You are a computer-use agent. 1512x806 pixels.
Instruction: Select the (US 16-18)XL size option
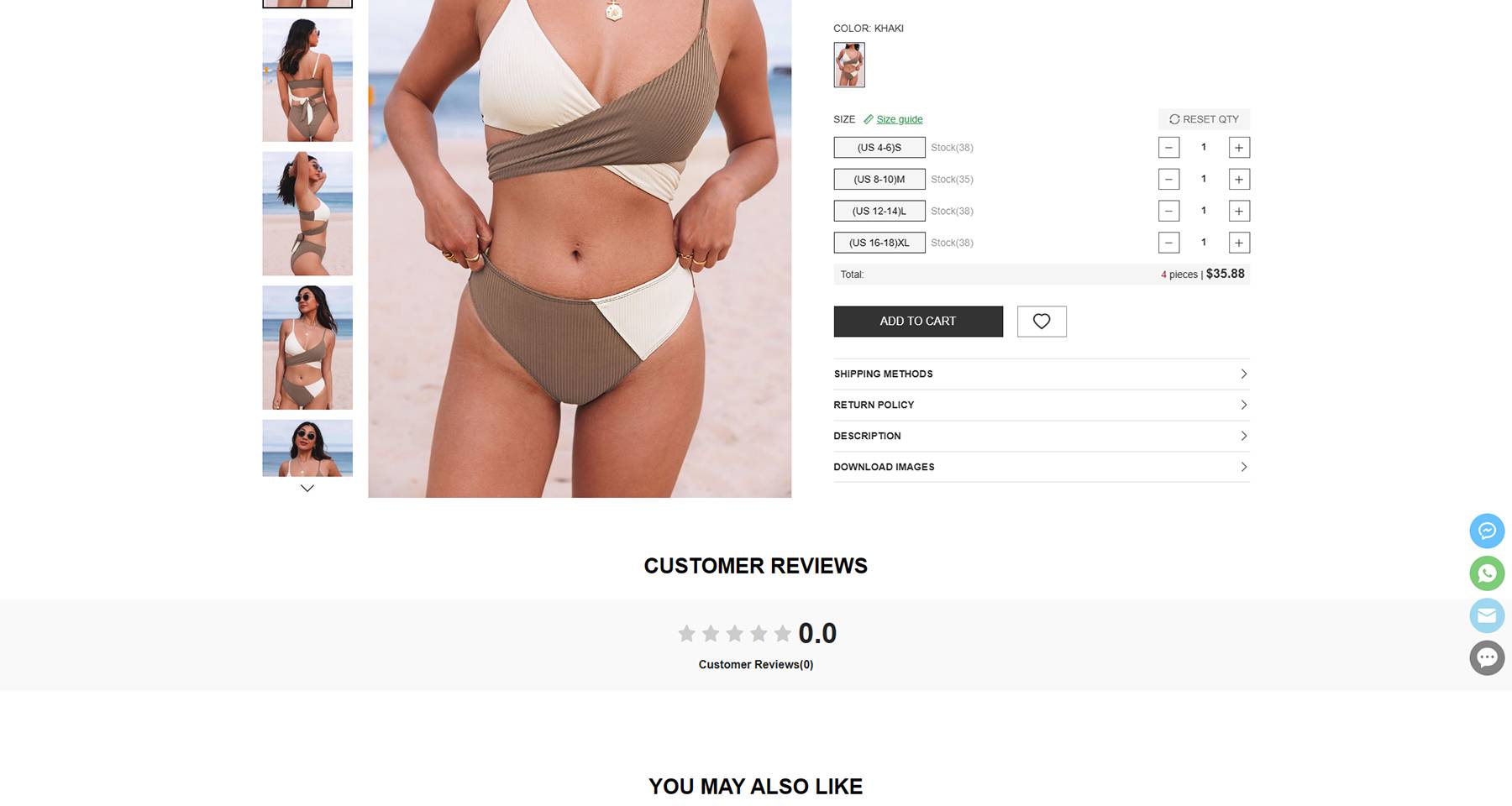(879, 243)
